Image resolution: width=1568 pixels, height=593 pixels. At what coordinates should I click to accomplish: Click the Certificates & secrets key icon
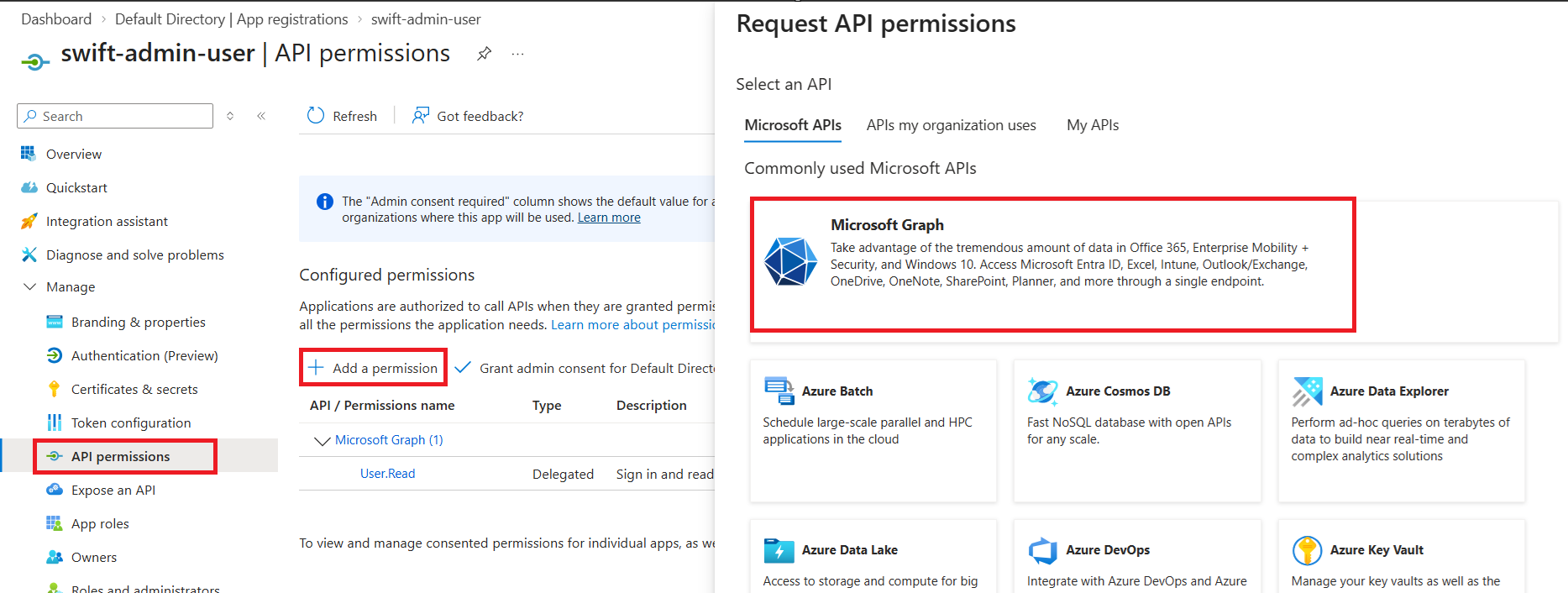pos(55,389)
